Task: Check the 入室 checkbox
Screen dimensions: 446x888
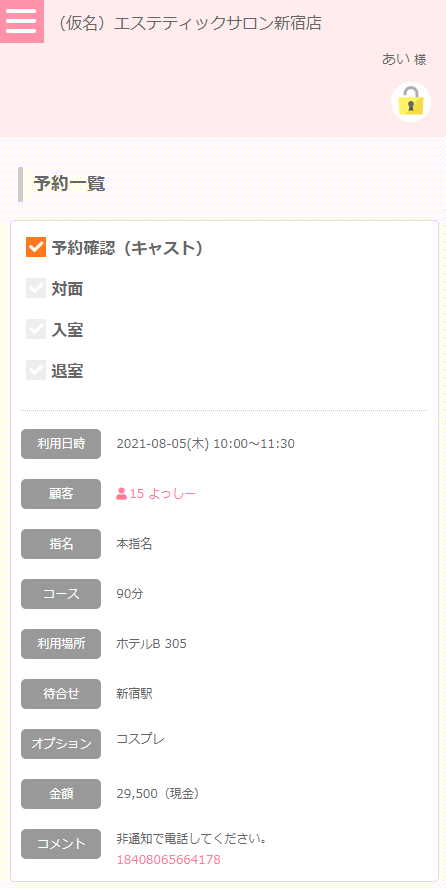Action: [36, 329]
